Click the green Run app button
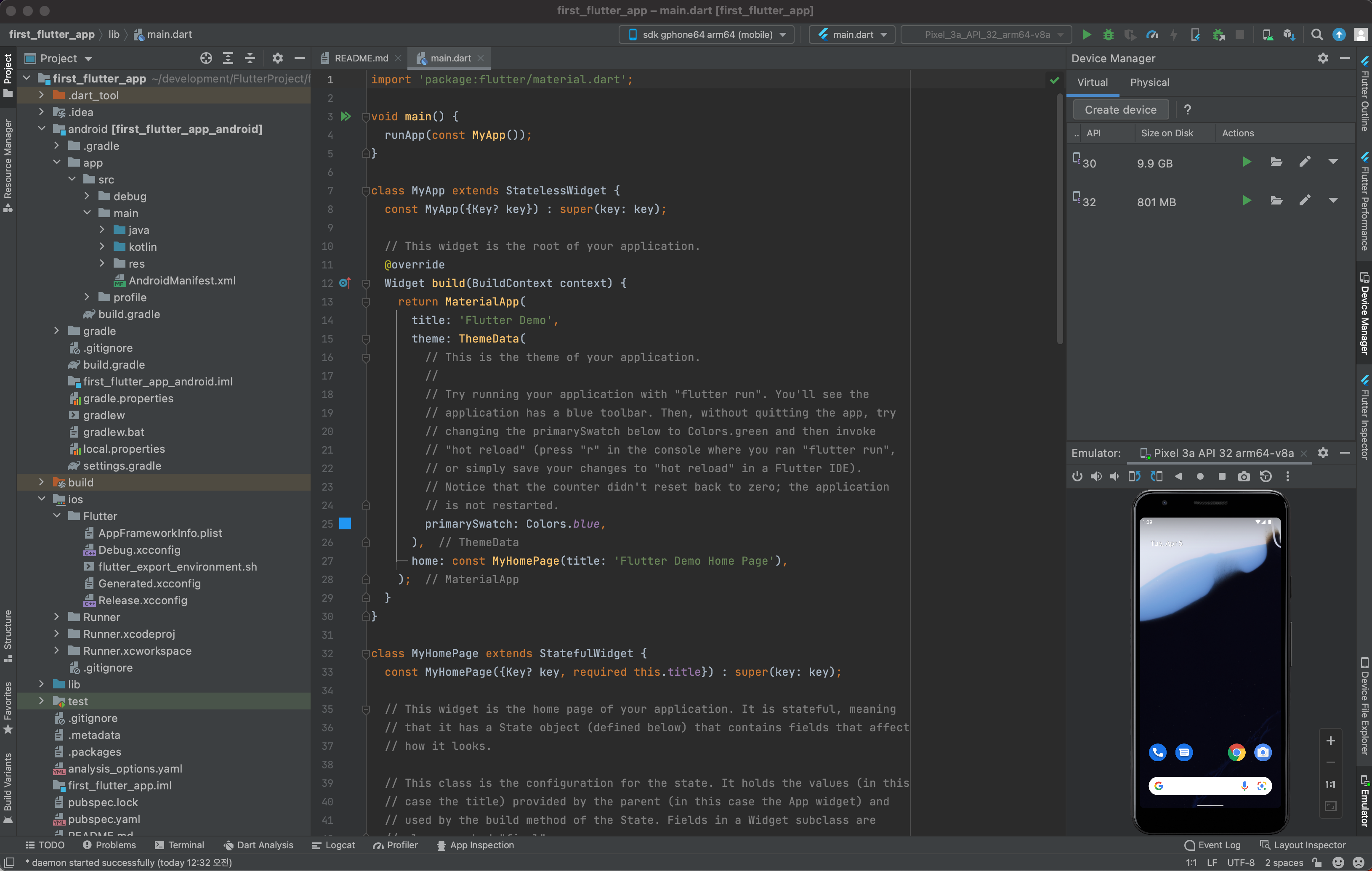Screen dimensions: 1372x871 coord(1087,35)
